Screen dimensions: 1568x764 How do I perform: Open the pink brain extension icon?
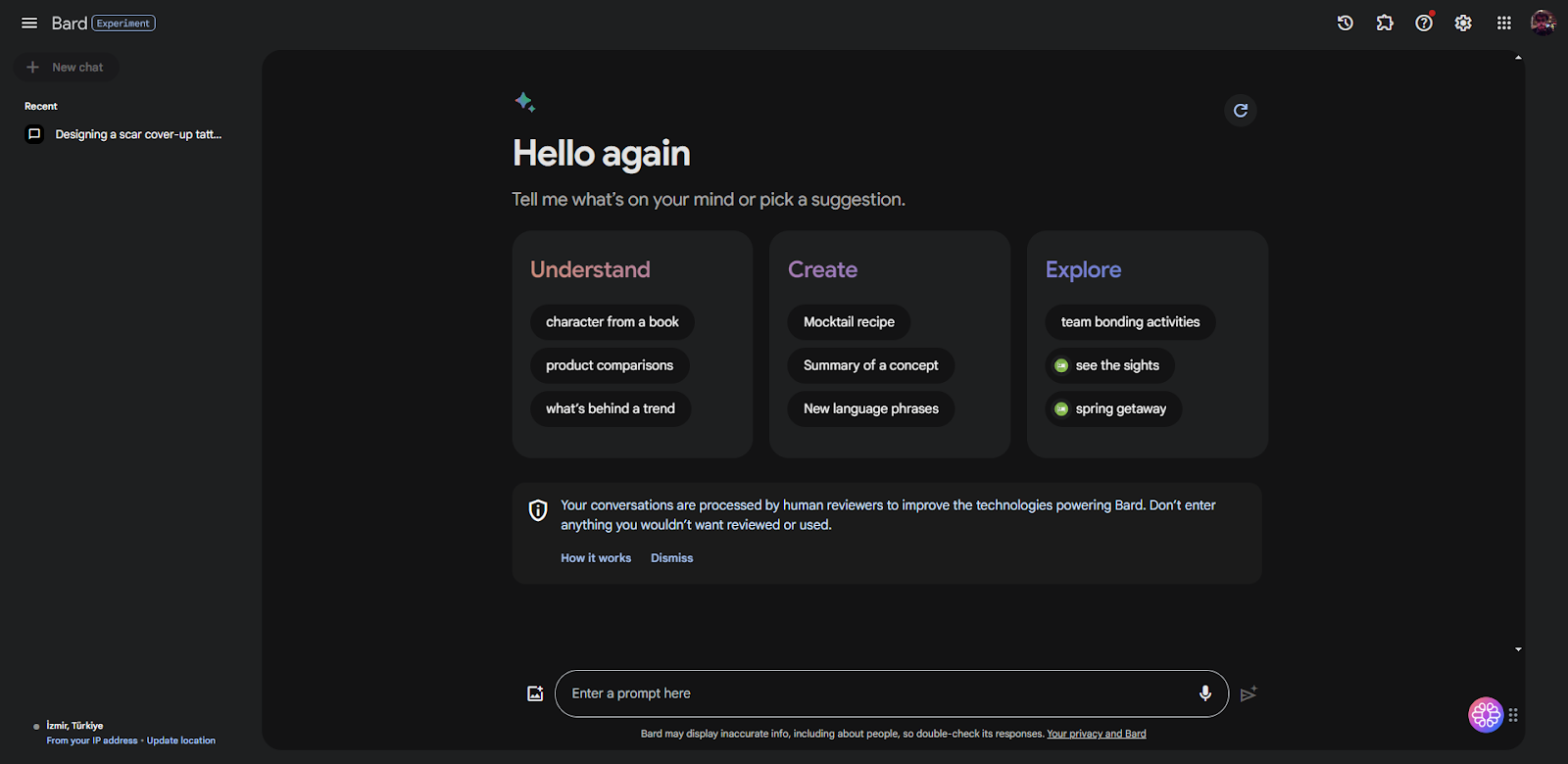(1486, 715)
